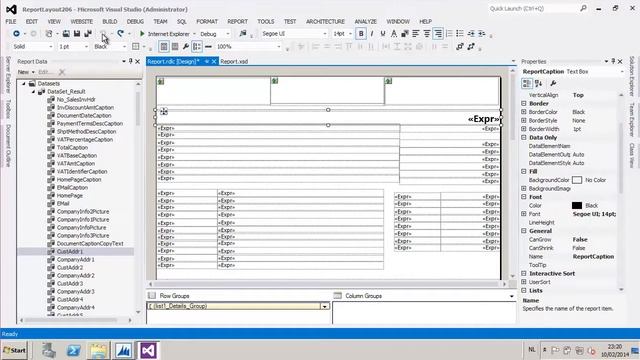Click the Font Color black swatch
Screen dimensions: 640x360
coord(577,205)
